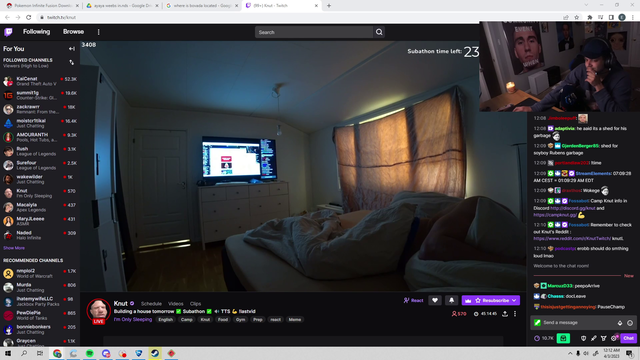
Task: Open Rush channel in sidebar
Action: [40, 151]
